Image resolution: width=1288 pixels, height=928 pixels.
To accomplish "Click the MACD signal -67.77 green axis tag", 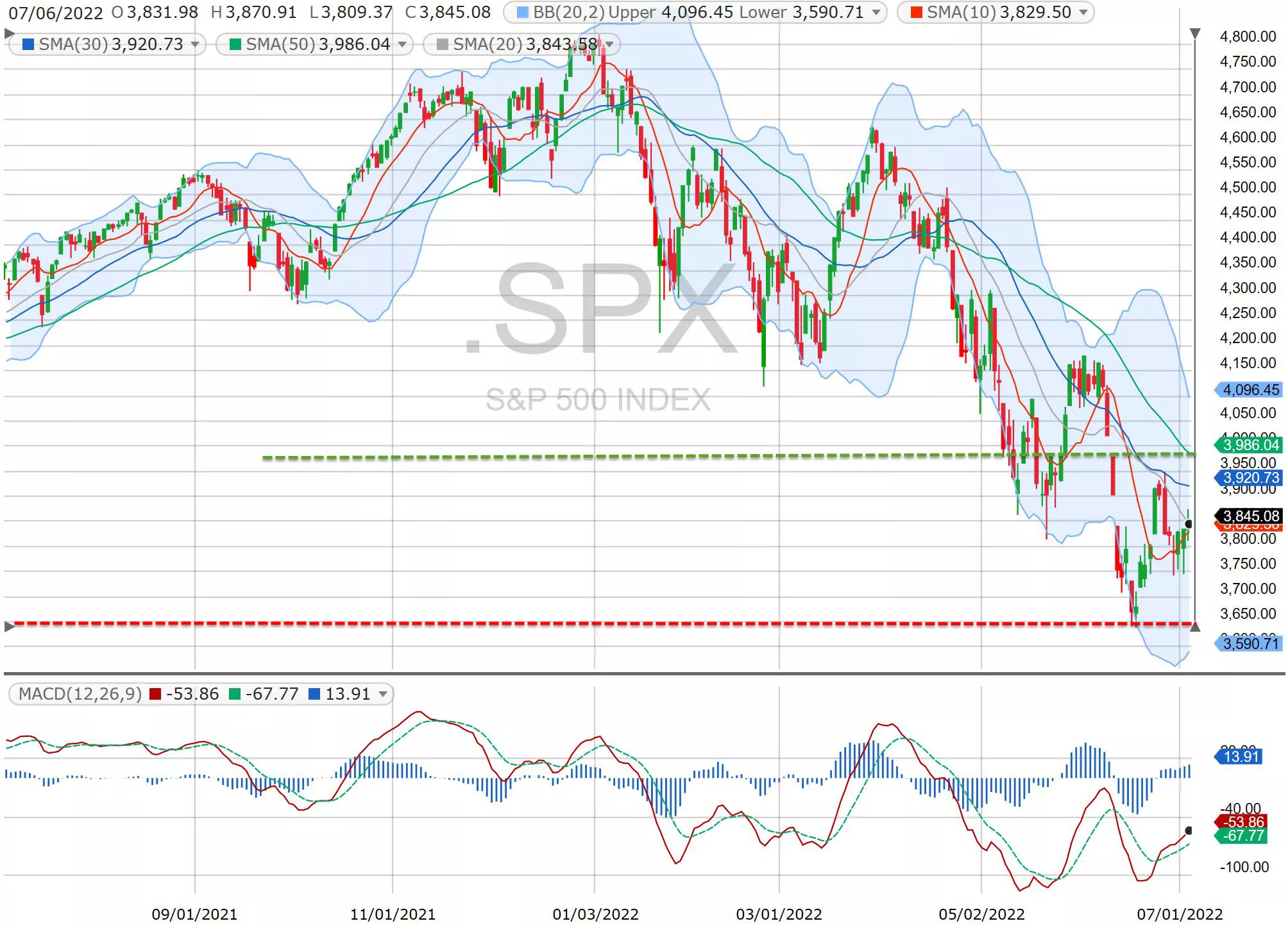I will pos(1242,836).
